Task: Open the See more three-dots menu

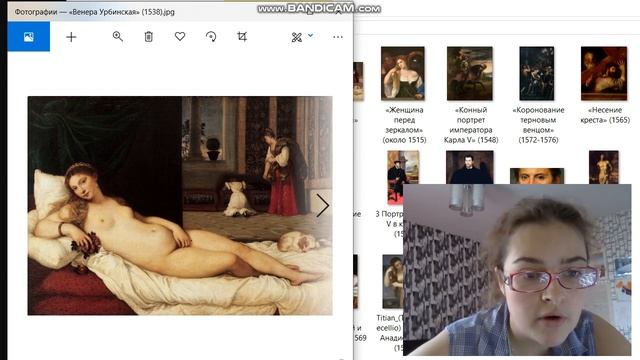Action: pos(338,37)
